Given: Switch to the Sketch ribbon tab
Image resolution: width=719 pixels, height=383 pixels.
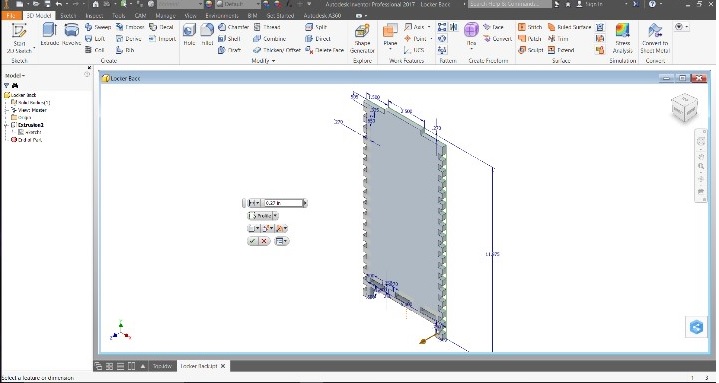Looking at the screenshot, I should (68, 15).
